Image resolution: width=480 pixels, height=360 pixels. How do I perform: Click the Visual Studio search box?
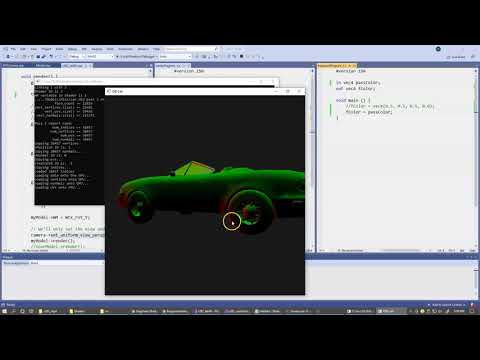[192, 49]
